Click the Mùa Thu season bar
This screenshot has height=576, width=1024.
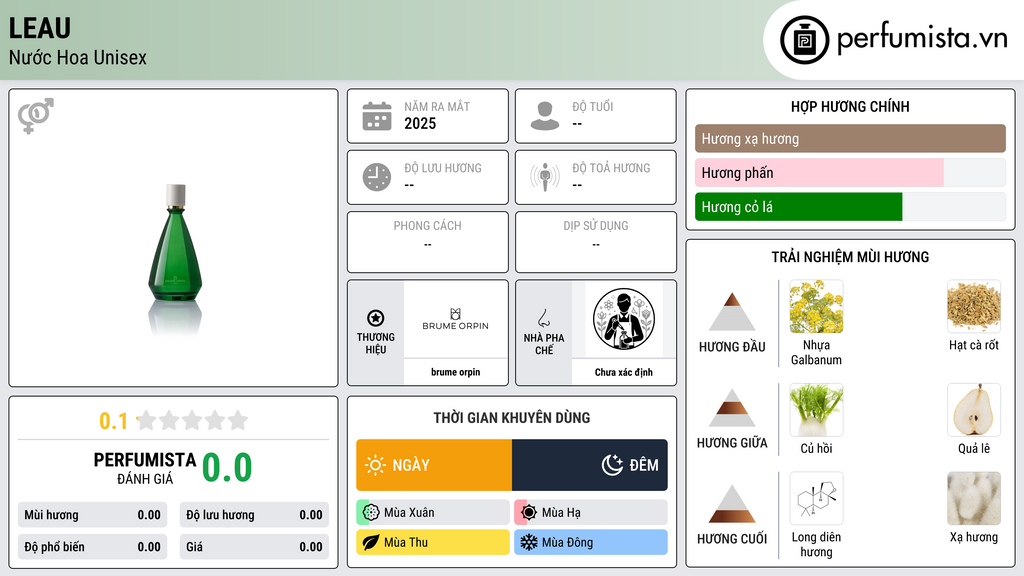(x=433, y=542)
